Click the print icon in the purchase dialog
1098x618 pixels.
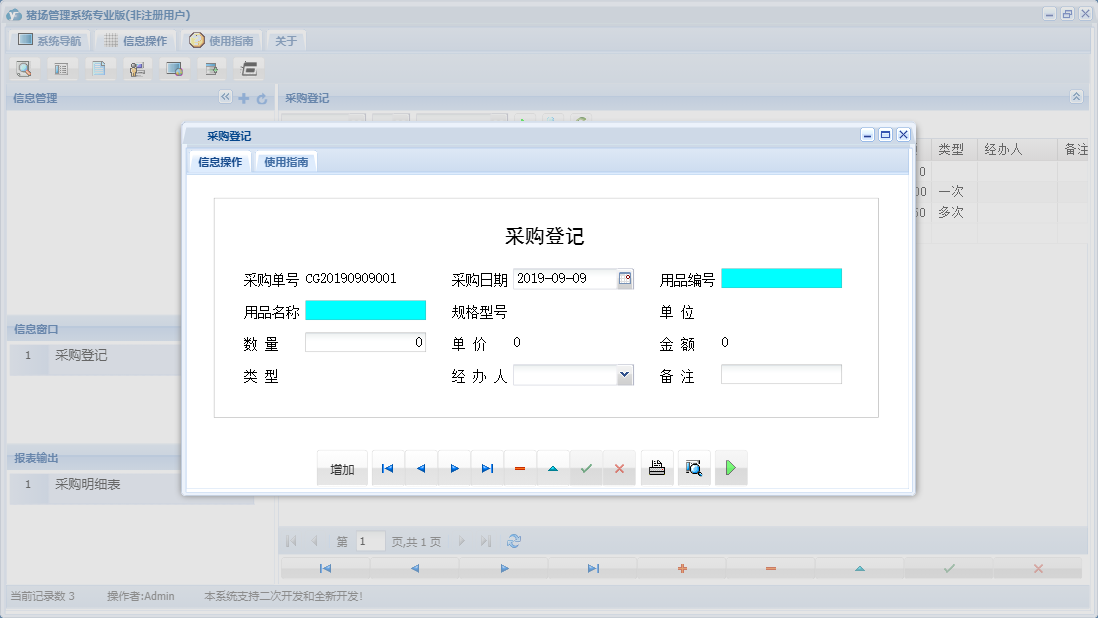(x=656, y=467)
